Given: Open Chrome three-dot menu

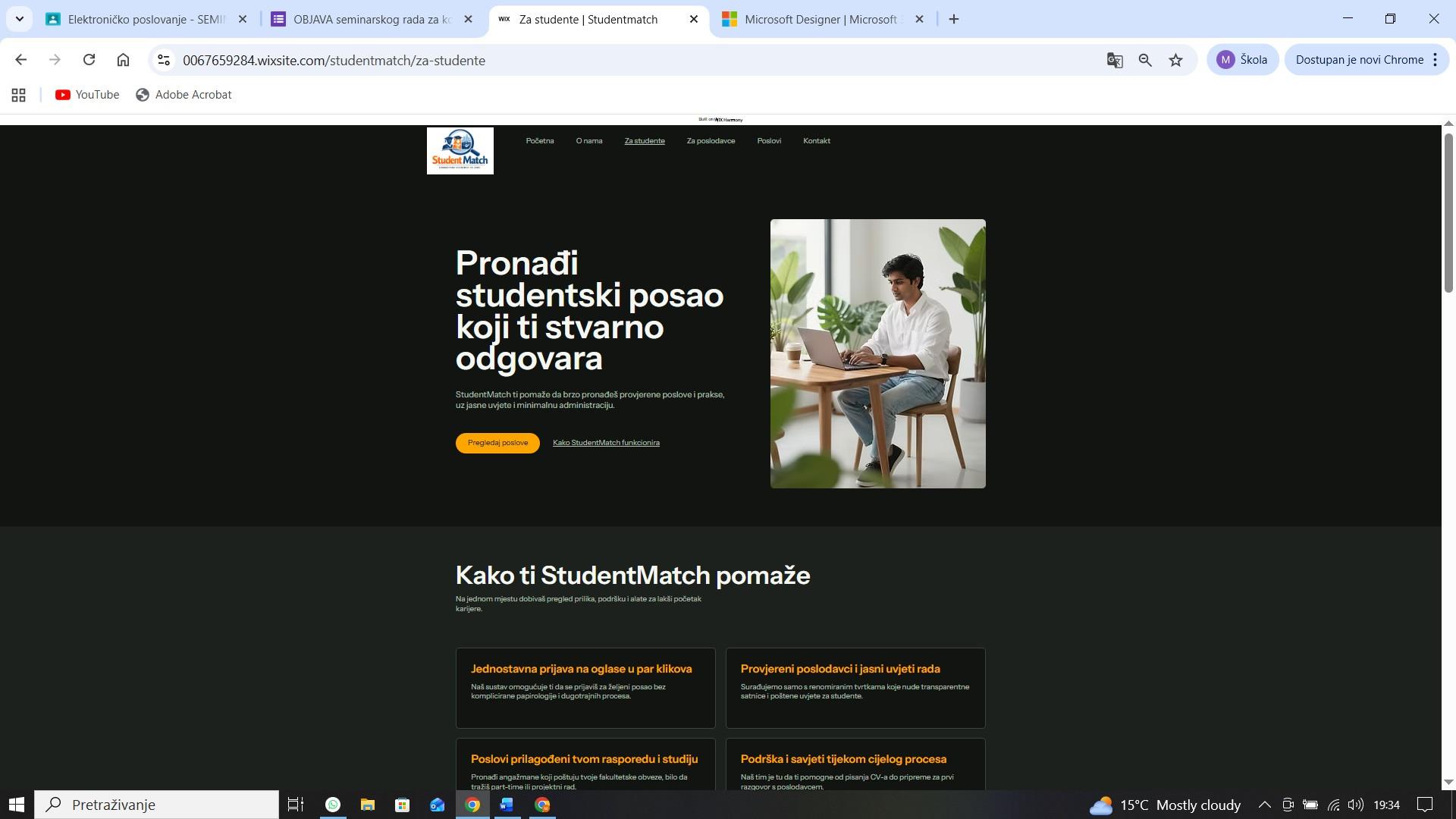Looking at the screenshot, I should point(1435,60).
